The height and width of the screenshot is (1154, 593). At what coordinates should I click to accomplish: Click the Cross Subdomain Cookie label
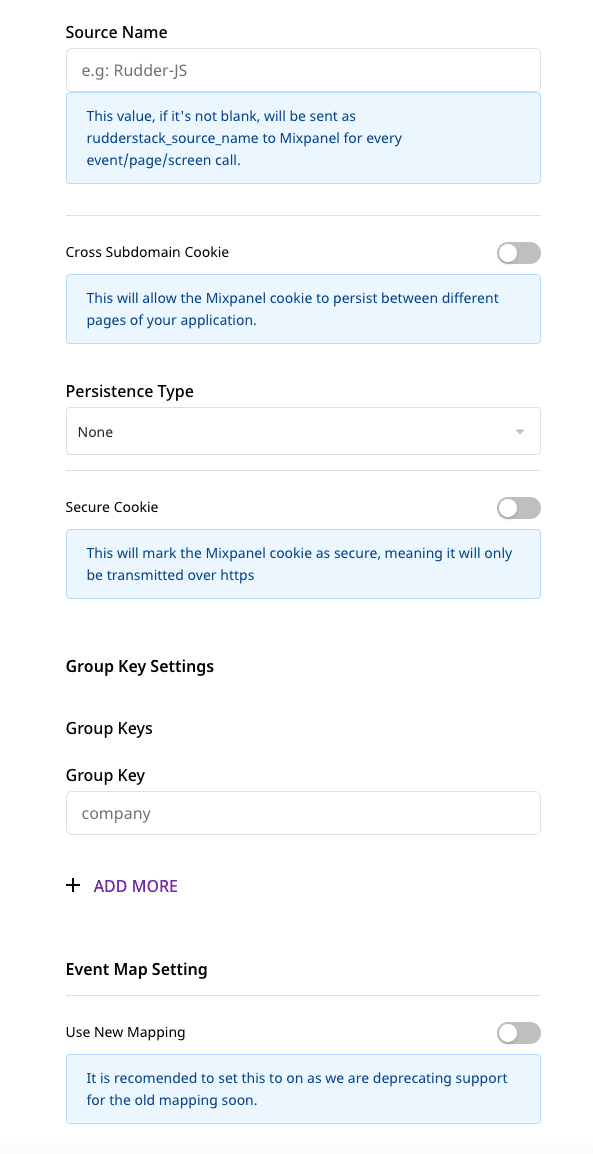click(x=147, y=252)
